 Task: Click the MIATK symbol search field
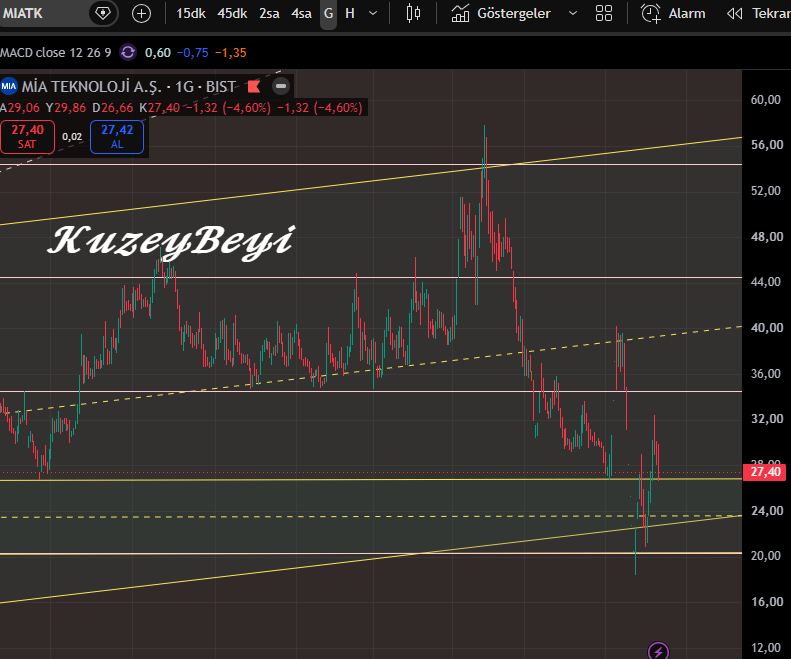(x=43, y=13)
